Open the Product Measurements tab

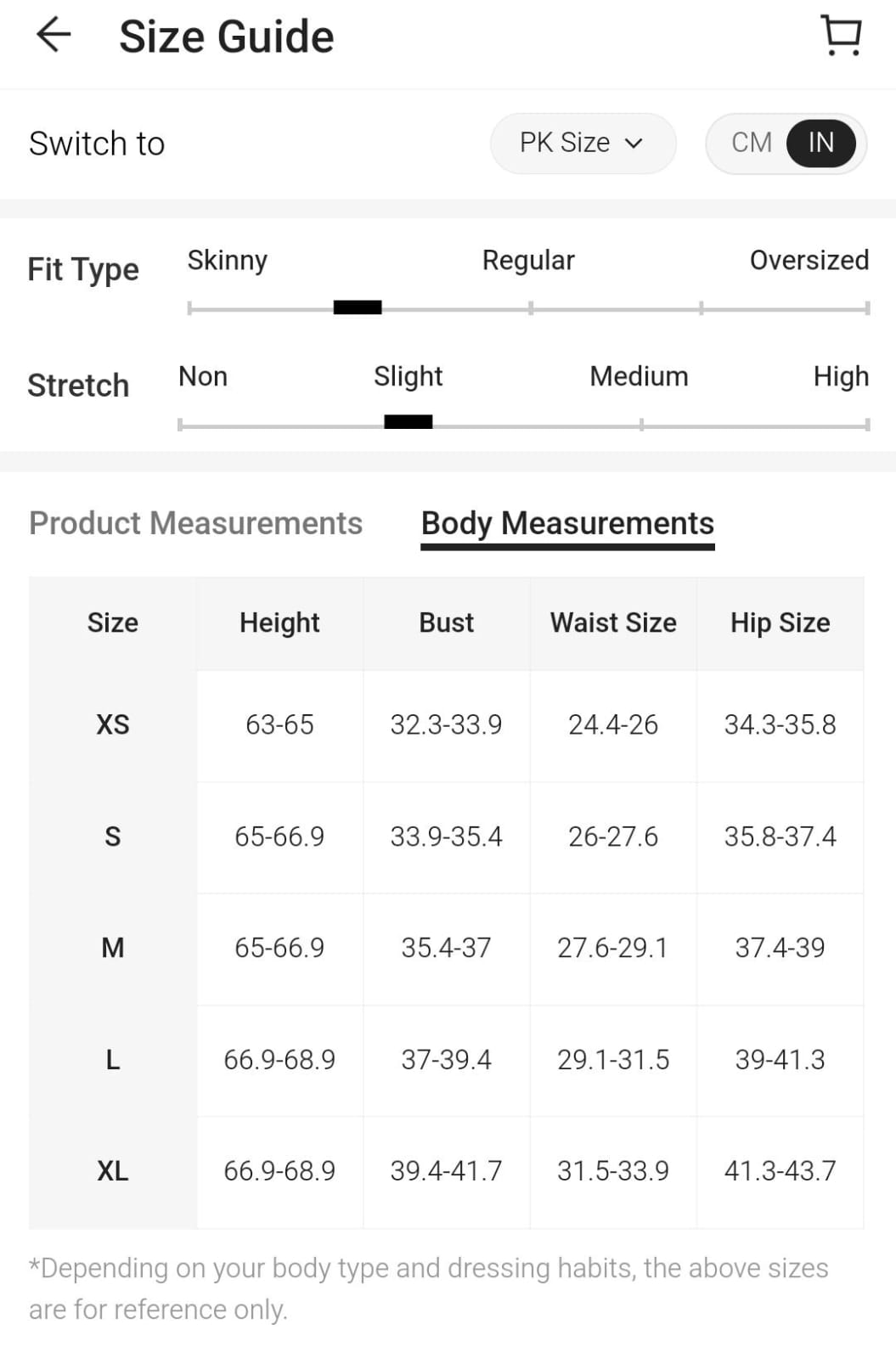[195, 523]
